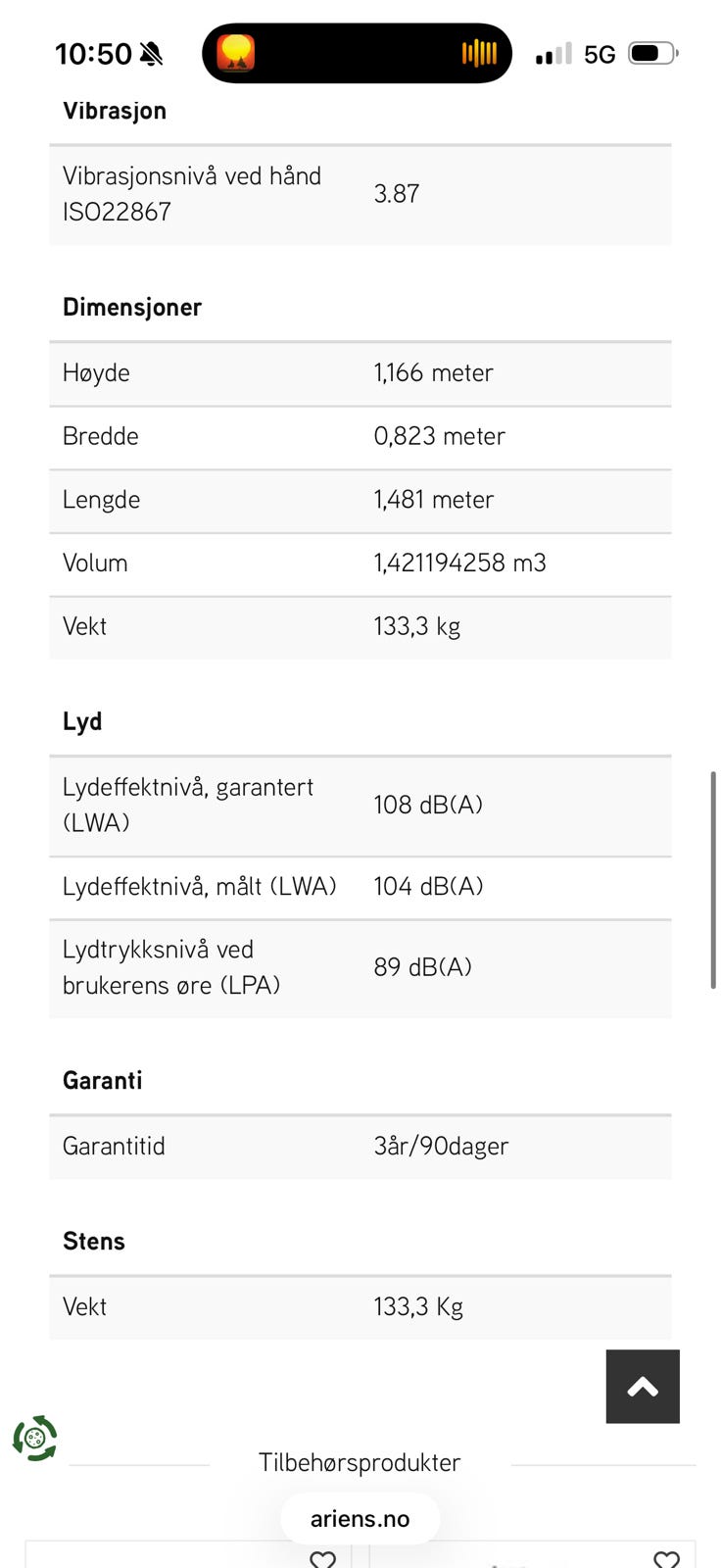Select the Volum value 1,421194258 m3

tap(459, 563)
